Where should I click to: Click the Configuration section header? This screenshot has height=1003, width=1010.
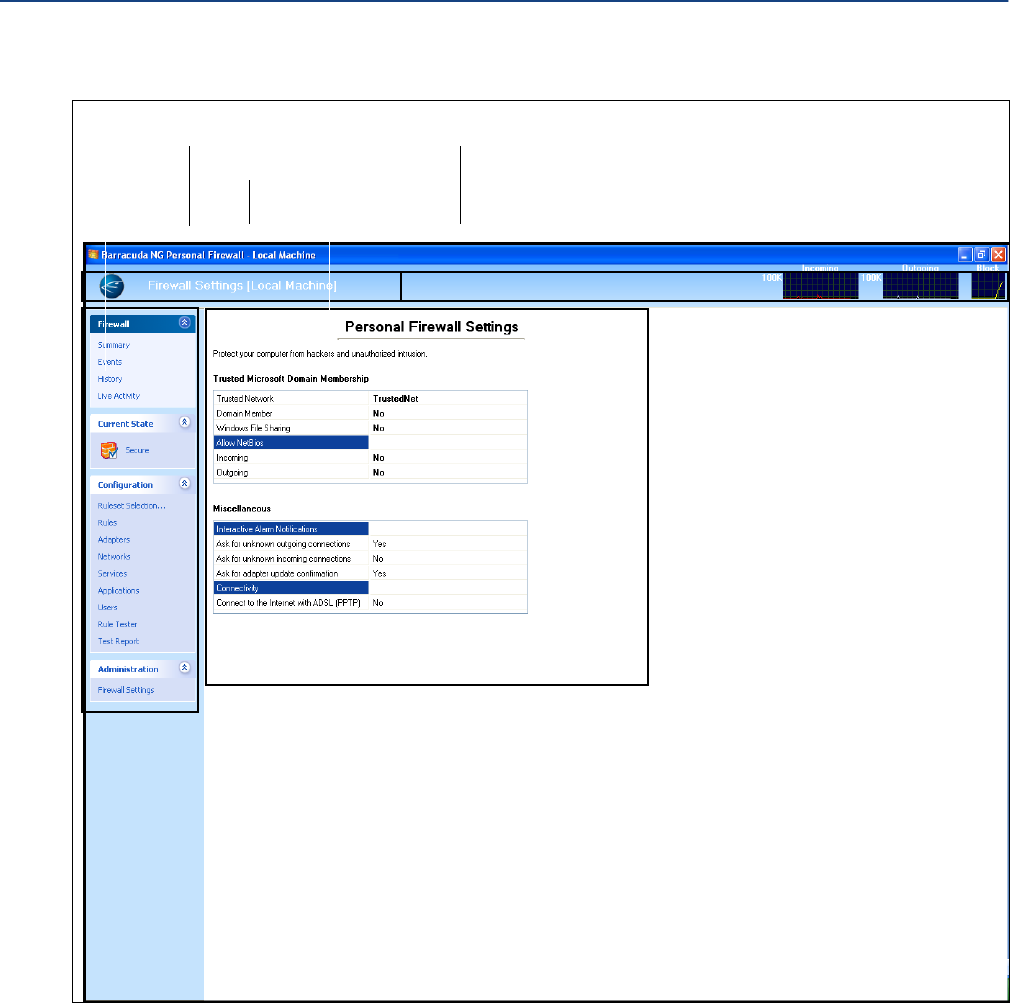[143, 484]
